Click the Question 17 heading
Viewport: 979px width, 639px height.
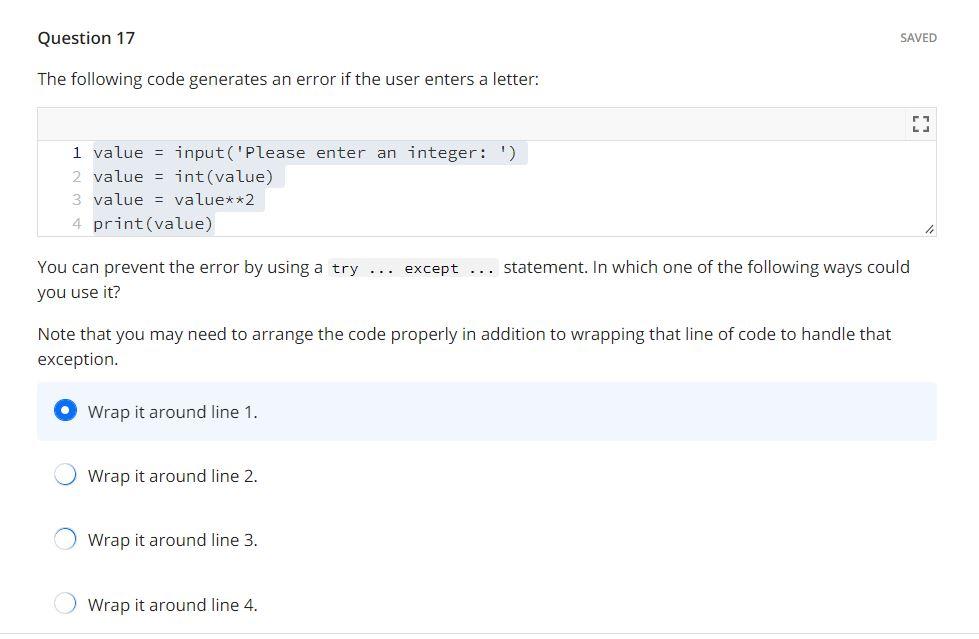(x=86, y=37)
